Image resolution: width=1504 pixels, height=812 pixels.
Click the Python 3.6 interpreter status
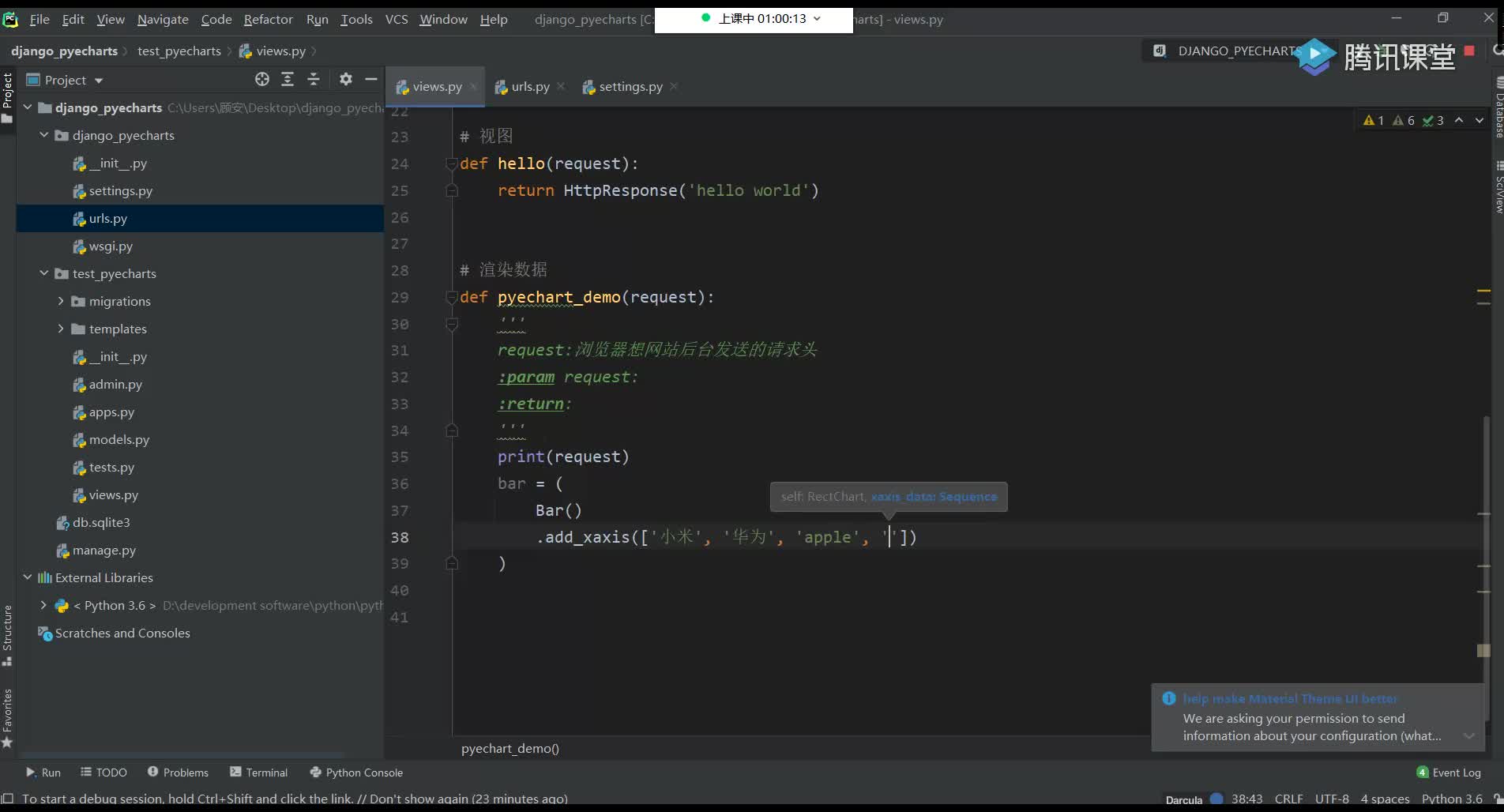click(1452, 799)
